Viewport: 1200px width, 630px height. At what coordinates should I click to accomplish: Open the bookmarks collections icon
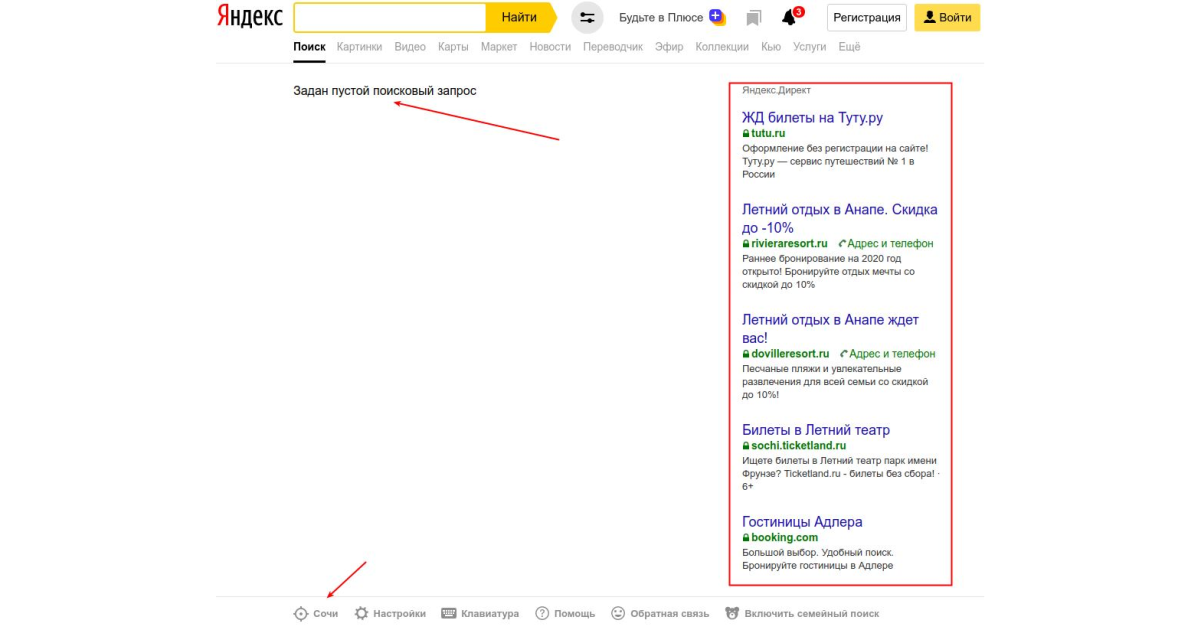coord(754,18)
